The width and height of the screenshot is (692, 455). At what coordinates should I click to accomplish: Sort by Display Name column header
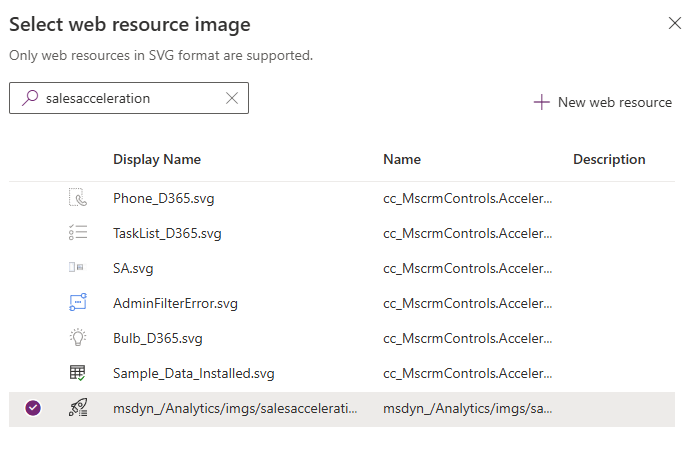click(157, 159)
